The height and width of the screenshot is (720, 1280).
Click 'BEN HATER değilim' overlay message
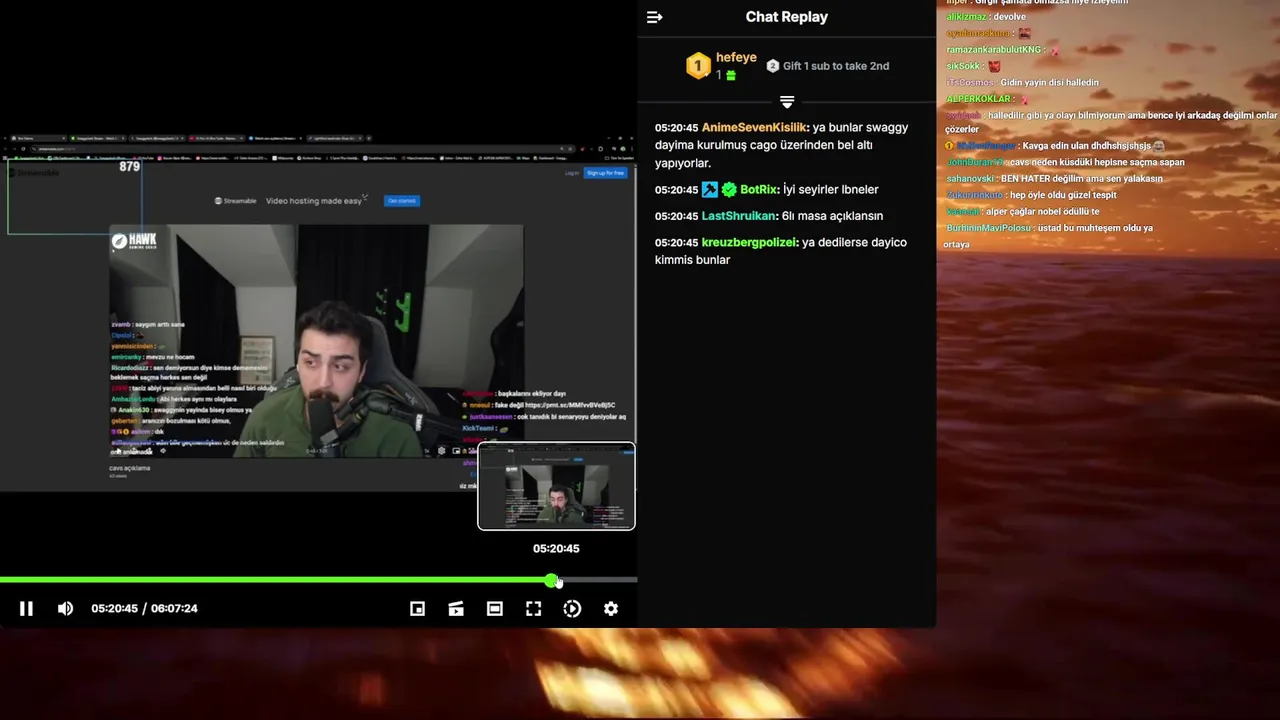coord(1082,179)
